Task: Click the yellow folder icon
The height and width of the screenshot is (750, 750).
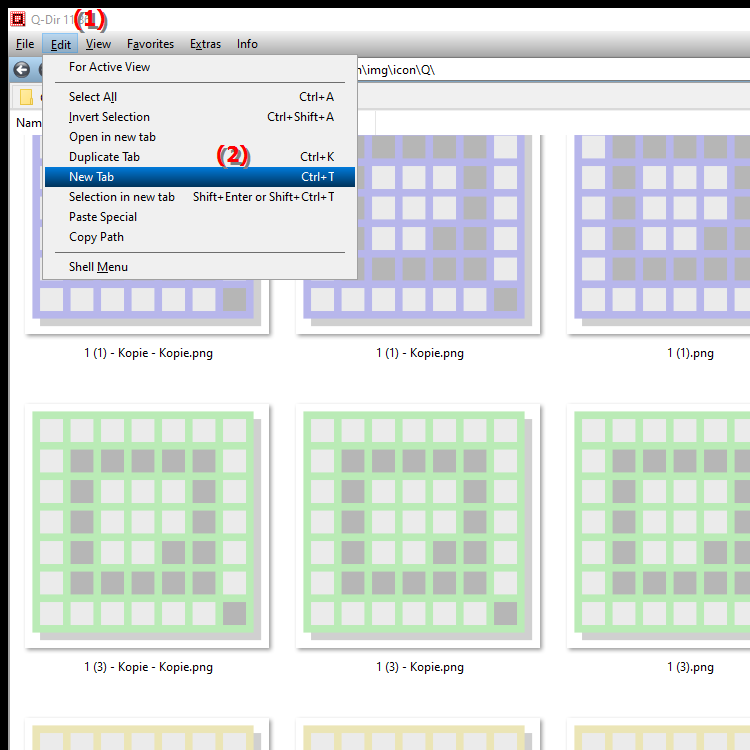Action: (x=26, y=97)
